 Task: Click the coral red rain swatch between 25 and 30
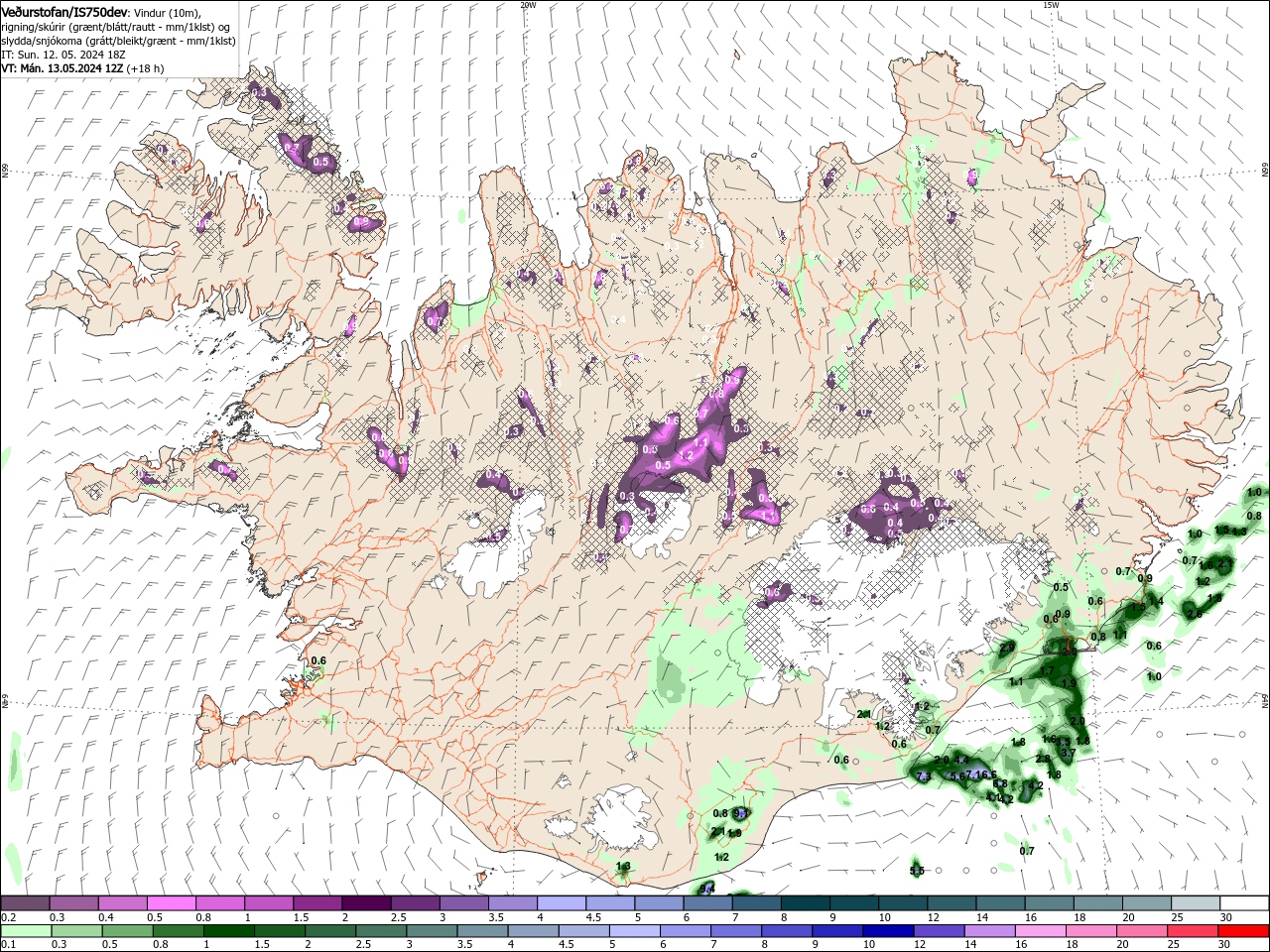(x=1193, y=931)
